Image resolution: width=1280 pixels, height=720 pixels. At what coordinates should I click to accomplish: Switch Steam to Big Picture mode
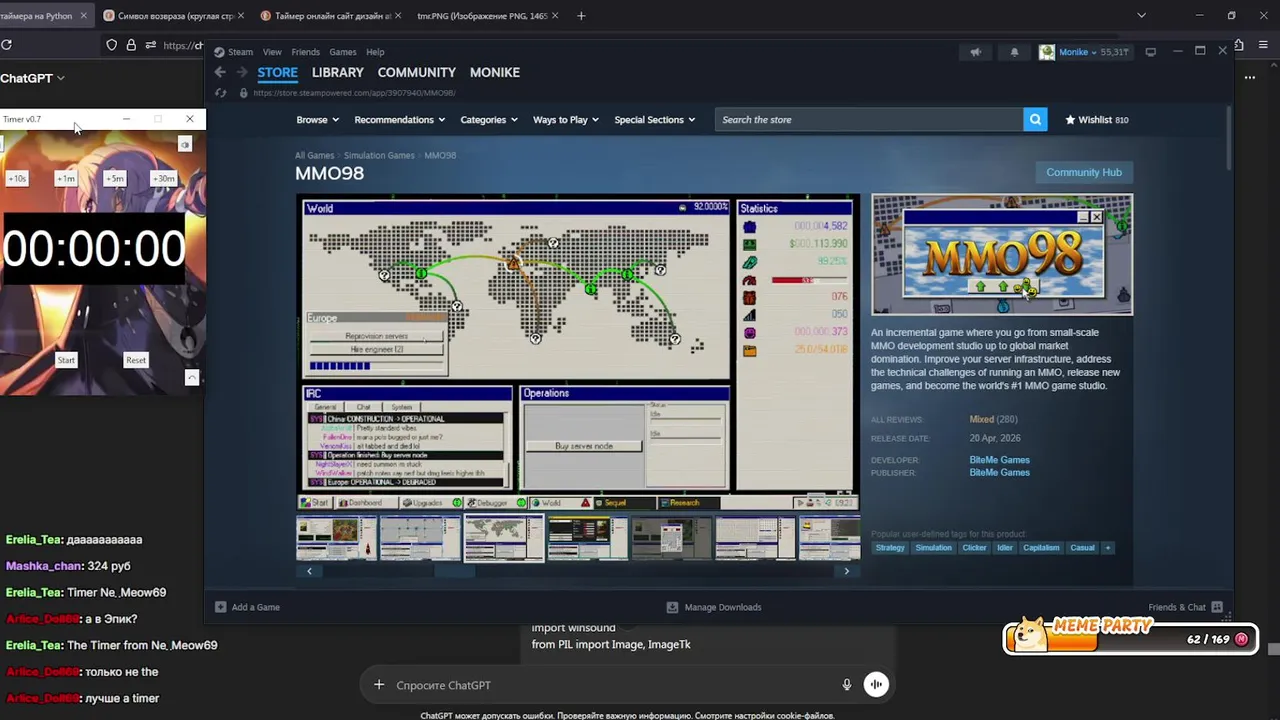pos(1150,52)
